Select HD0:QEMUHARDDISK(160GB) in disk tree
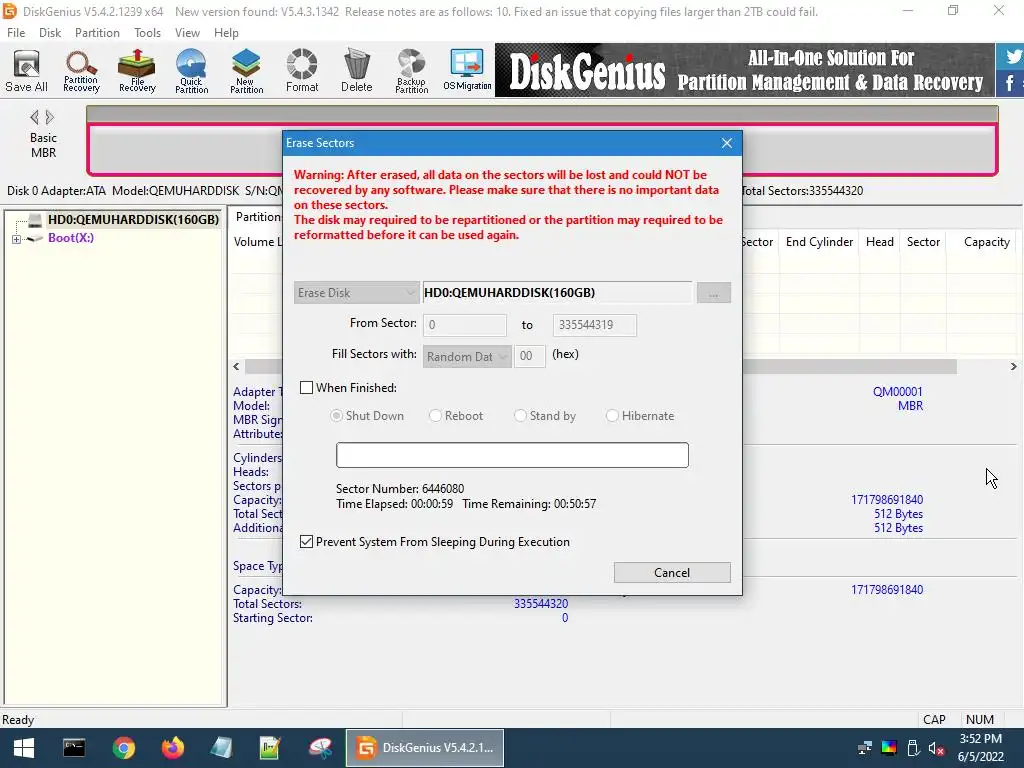 pyautogui.click(x=133, y=219)
